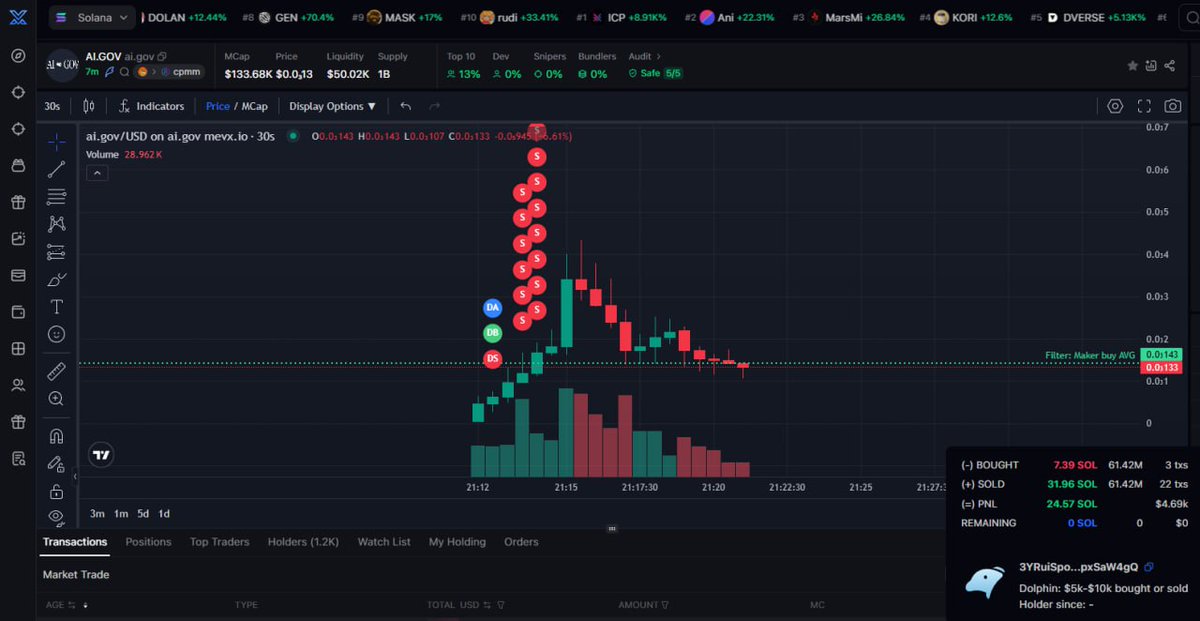
Task: Open the people/referral sidebar icon
Action: 18,385
